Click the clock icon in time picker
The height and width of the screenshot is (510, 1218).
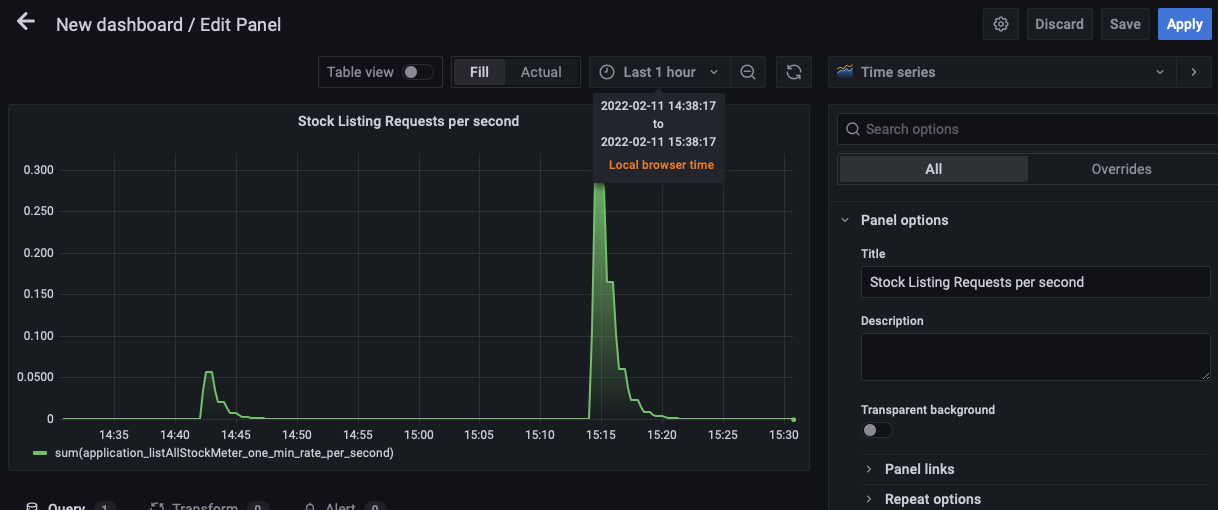[x=607, y=72]
